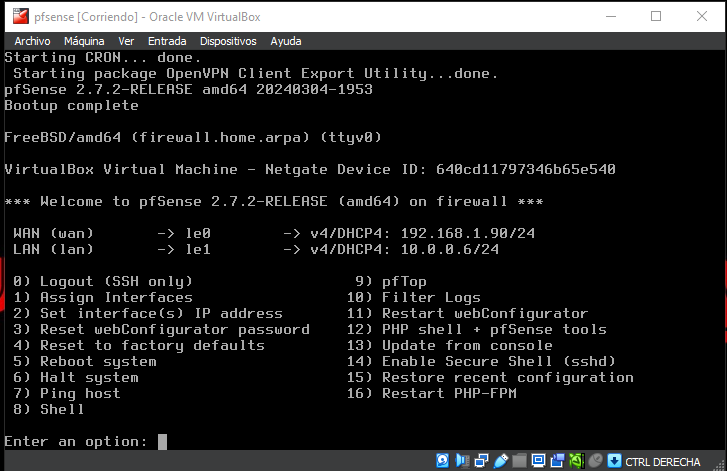Click '2) Set interface(s) IP address' line
Viewport: 727px width, 471px height.
point(147,313)
